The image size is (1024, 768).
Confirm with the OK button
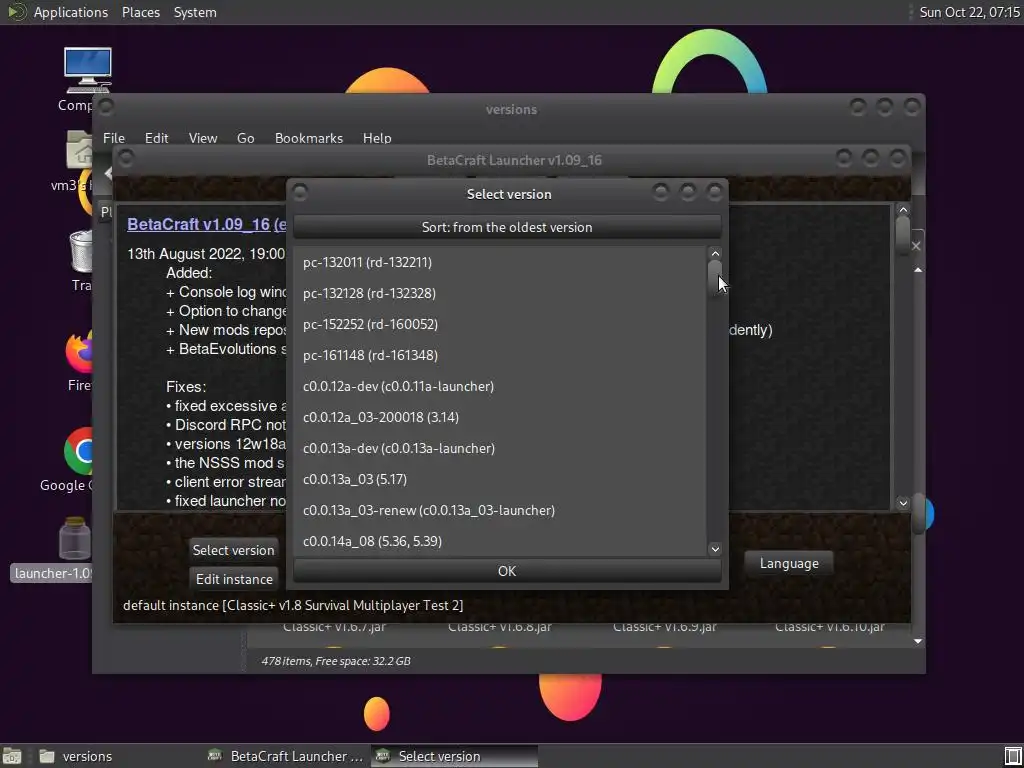(x=507, y=571)
